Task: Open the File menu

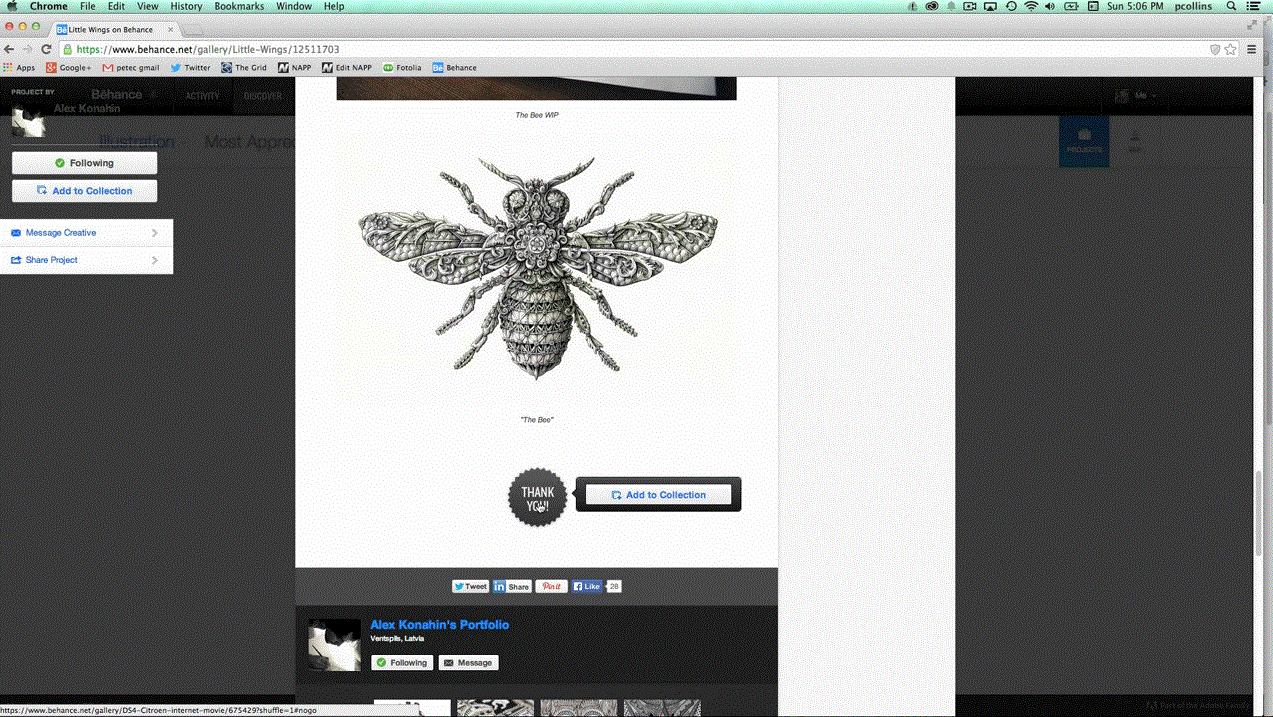Action: pos(88,6)
